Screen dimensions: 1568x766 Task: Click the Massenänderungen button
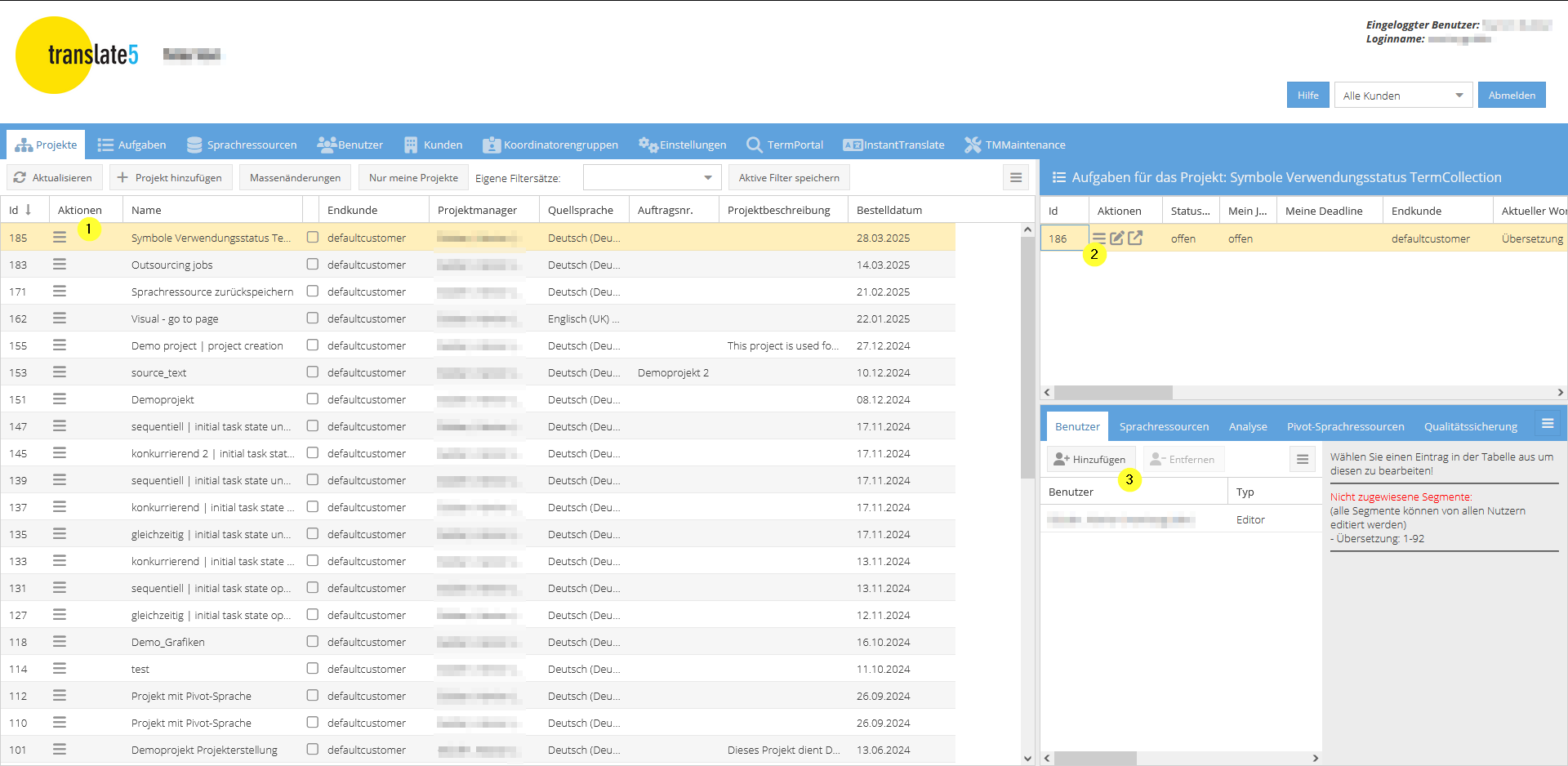(295, 177)
